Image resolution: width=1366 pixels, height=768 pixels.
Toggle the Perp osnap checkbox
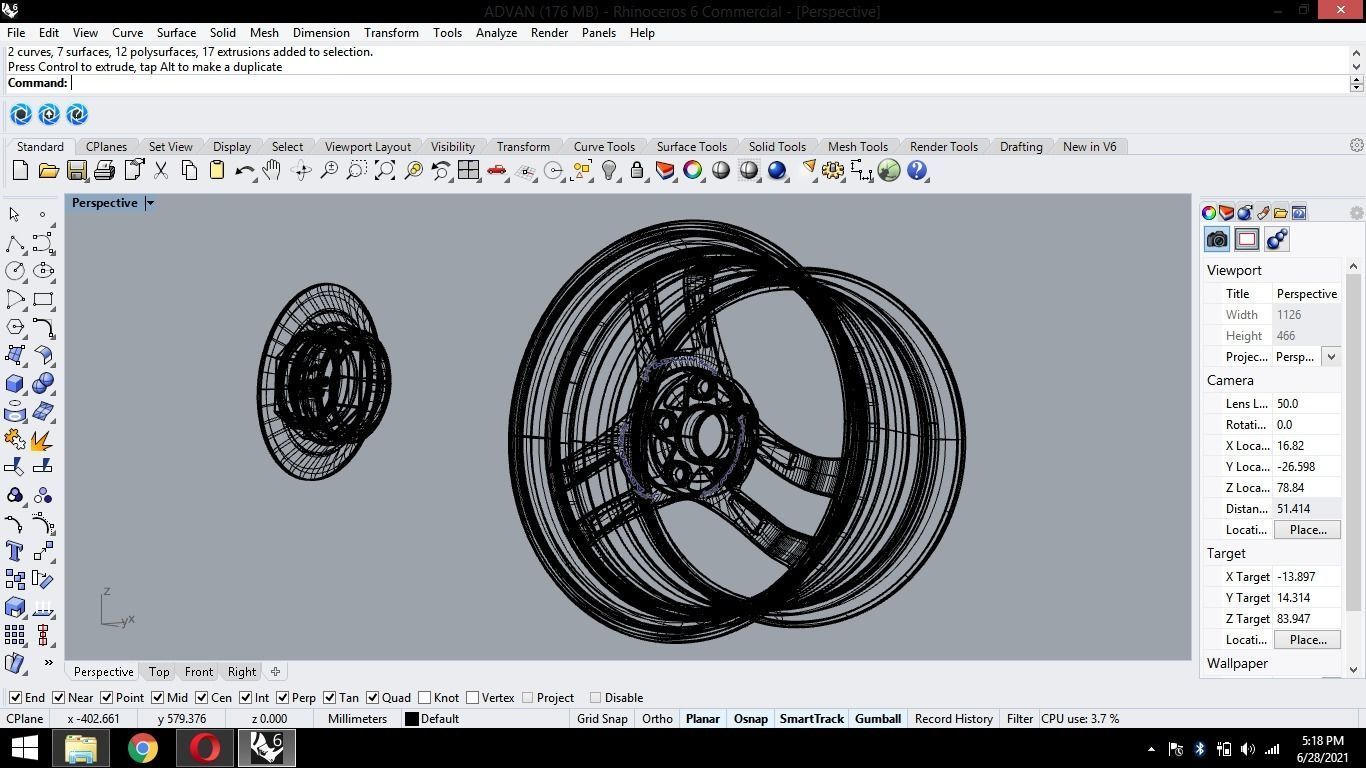pos(282,698)
